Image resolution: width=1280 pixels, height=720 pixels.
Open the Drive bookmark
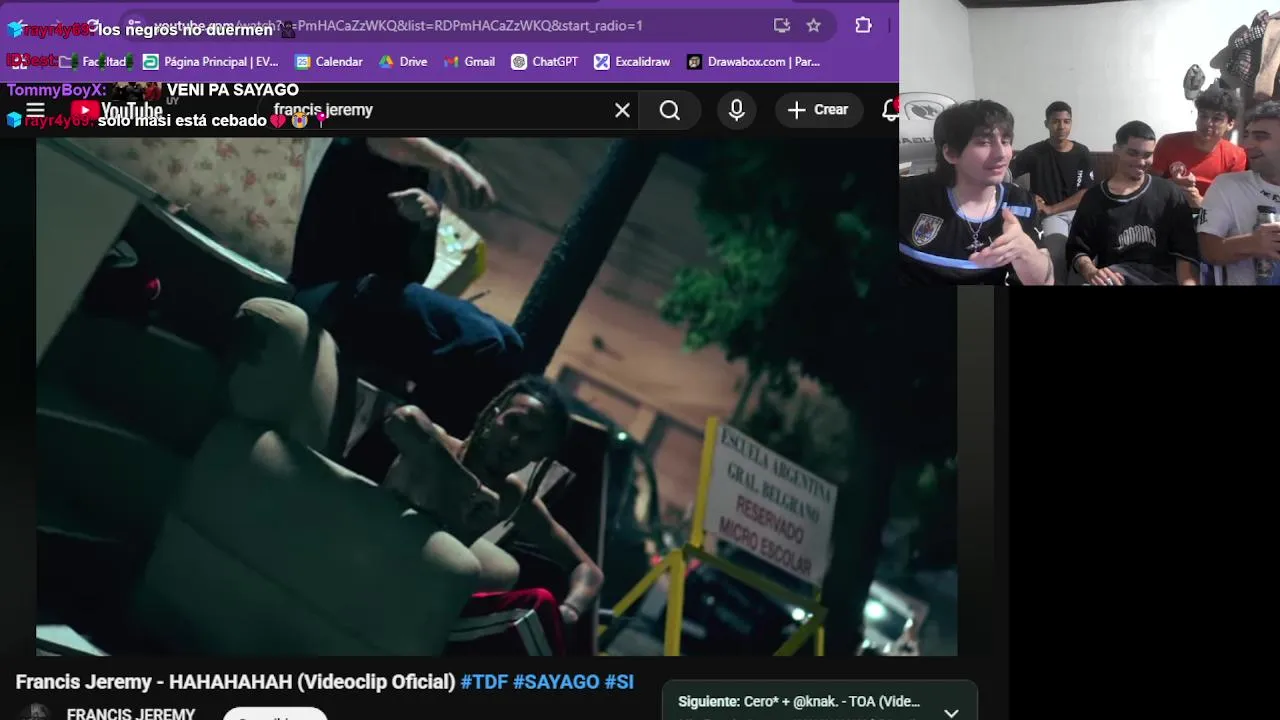click(x=403, y=62)
